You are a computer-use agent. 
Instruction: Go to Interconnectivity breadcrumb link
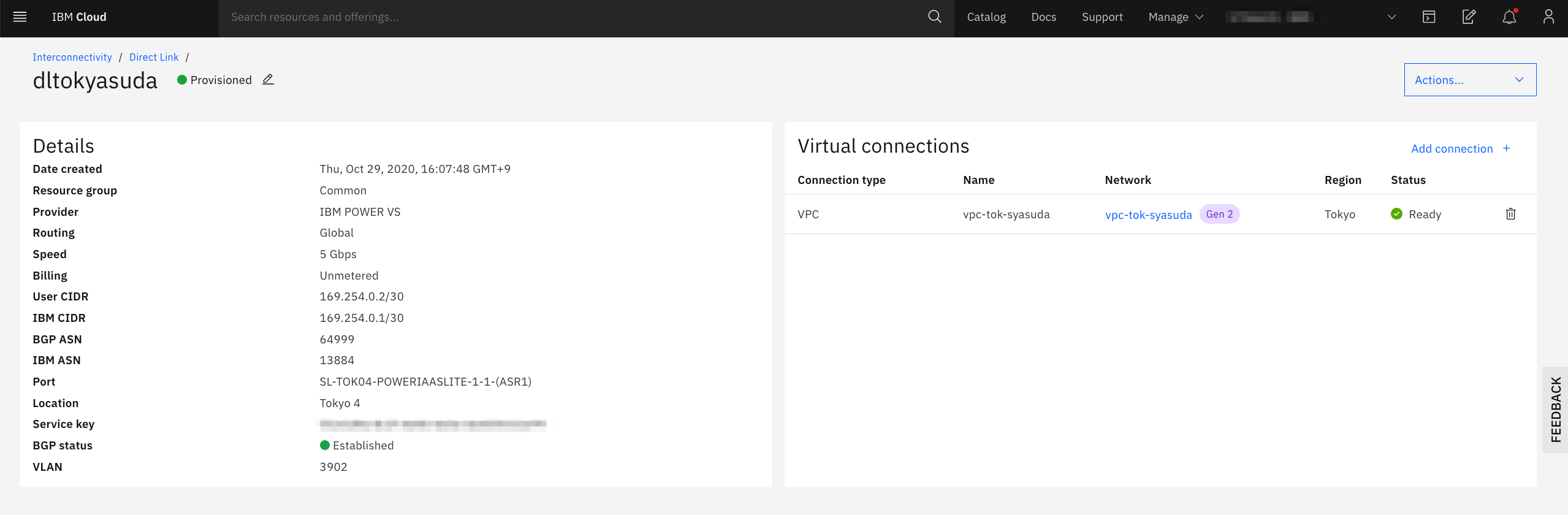click(x=72, y=57)
